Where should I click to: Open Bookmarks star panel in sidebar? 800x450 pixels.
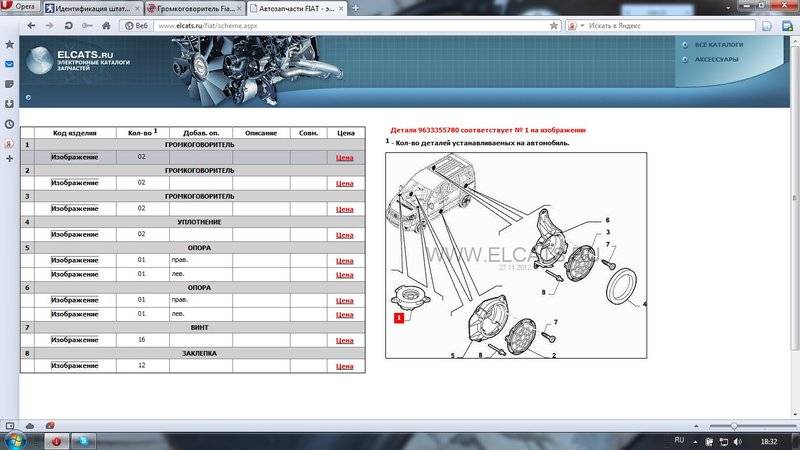tap(9, 45)
